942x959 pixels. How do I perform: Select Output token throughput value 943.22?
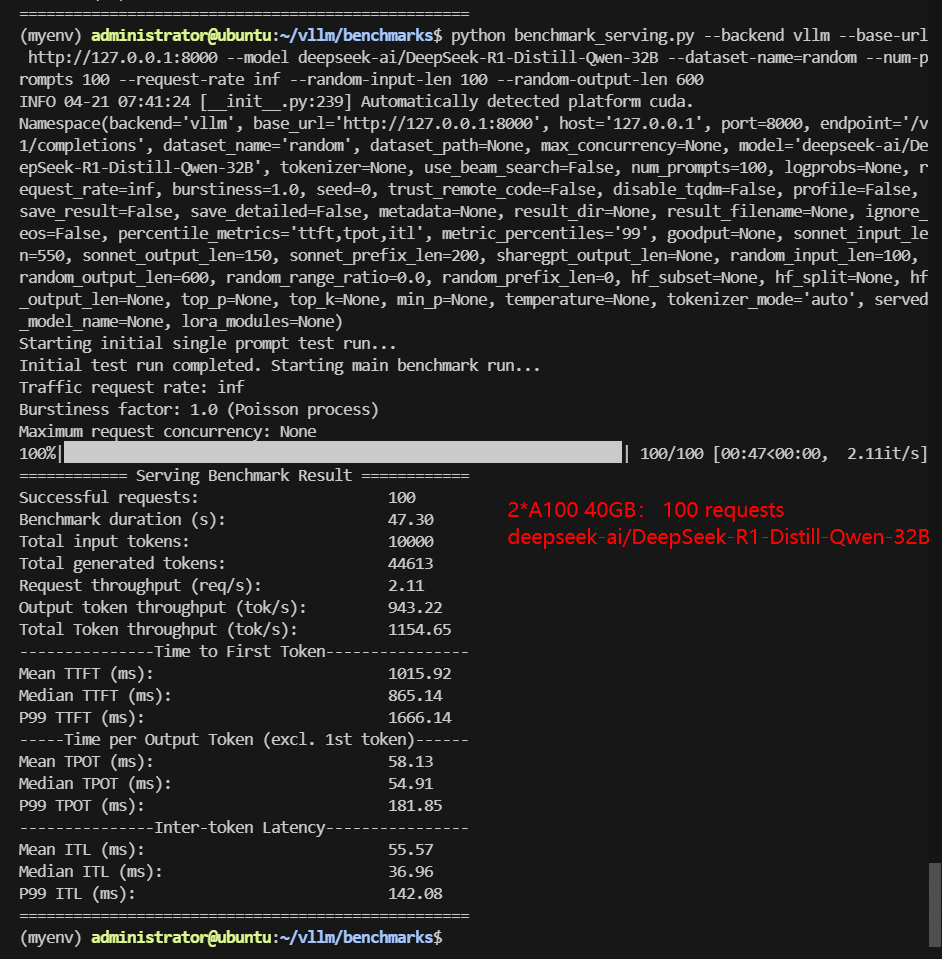tap(415, 607)
